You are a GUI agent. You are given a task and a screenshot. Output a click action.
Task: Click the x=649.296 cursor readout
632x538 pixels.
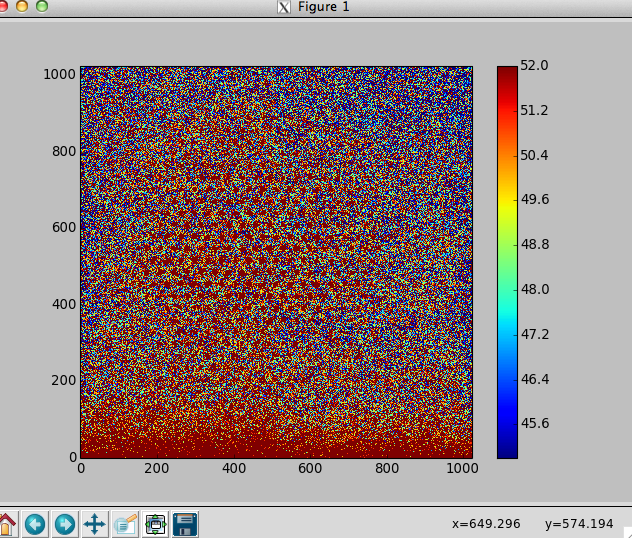tap(486, 523)
